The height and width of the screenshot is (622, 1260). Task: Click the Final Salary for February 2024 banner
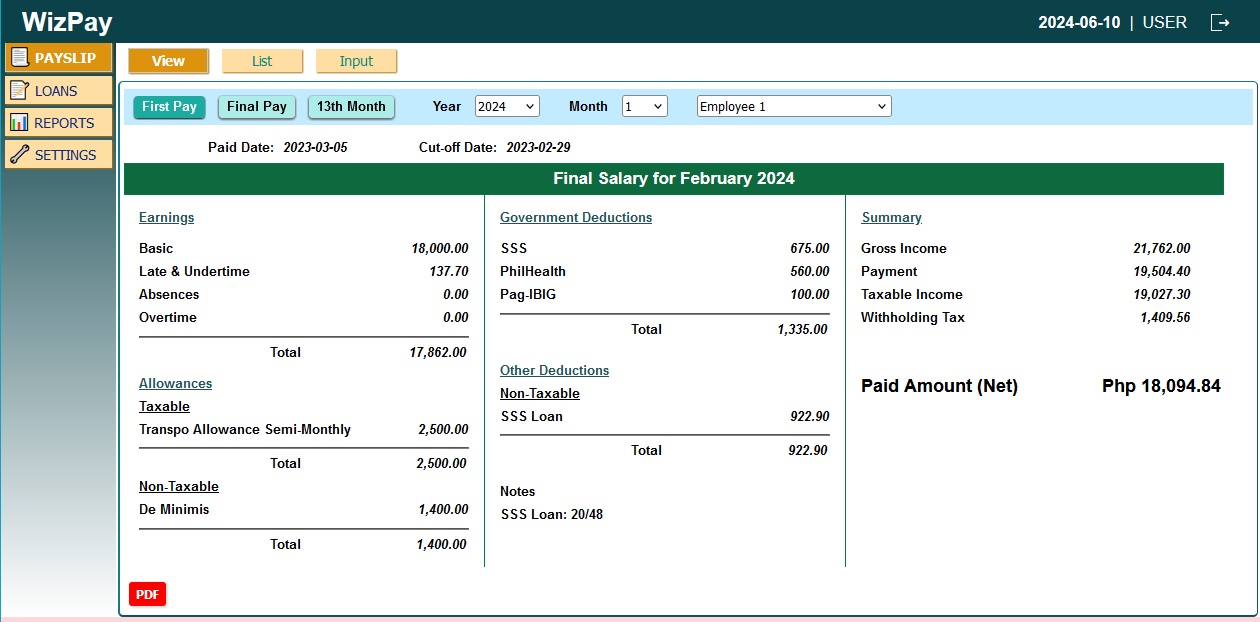click(x=673, y=179)
